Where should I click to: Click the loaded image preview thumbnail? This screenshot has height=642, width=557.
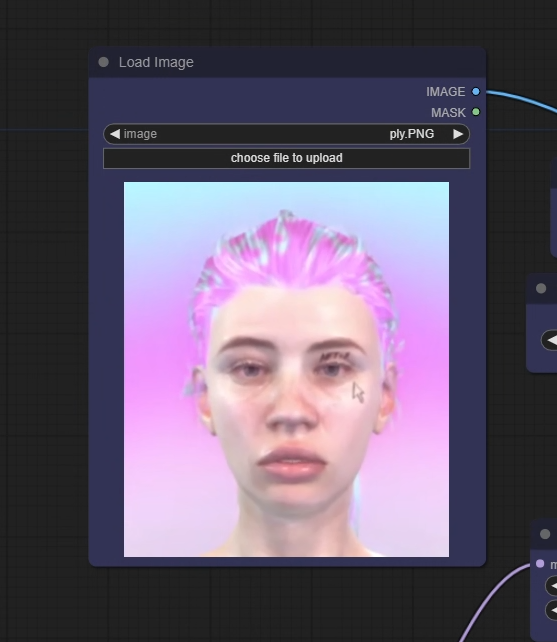286,369
